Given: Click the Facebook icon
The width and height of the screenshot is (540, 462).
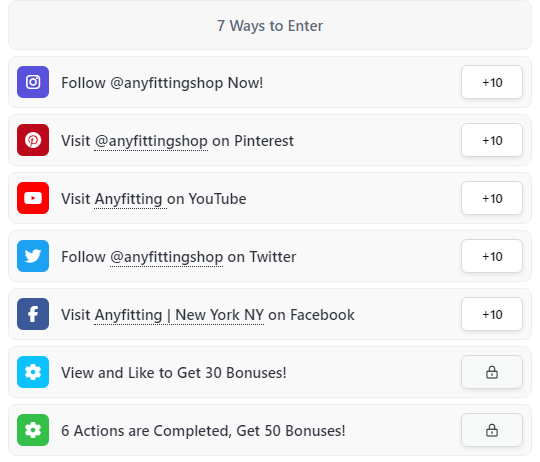Looking at the screenshot, I should (x=33, y=314).
